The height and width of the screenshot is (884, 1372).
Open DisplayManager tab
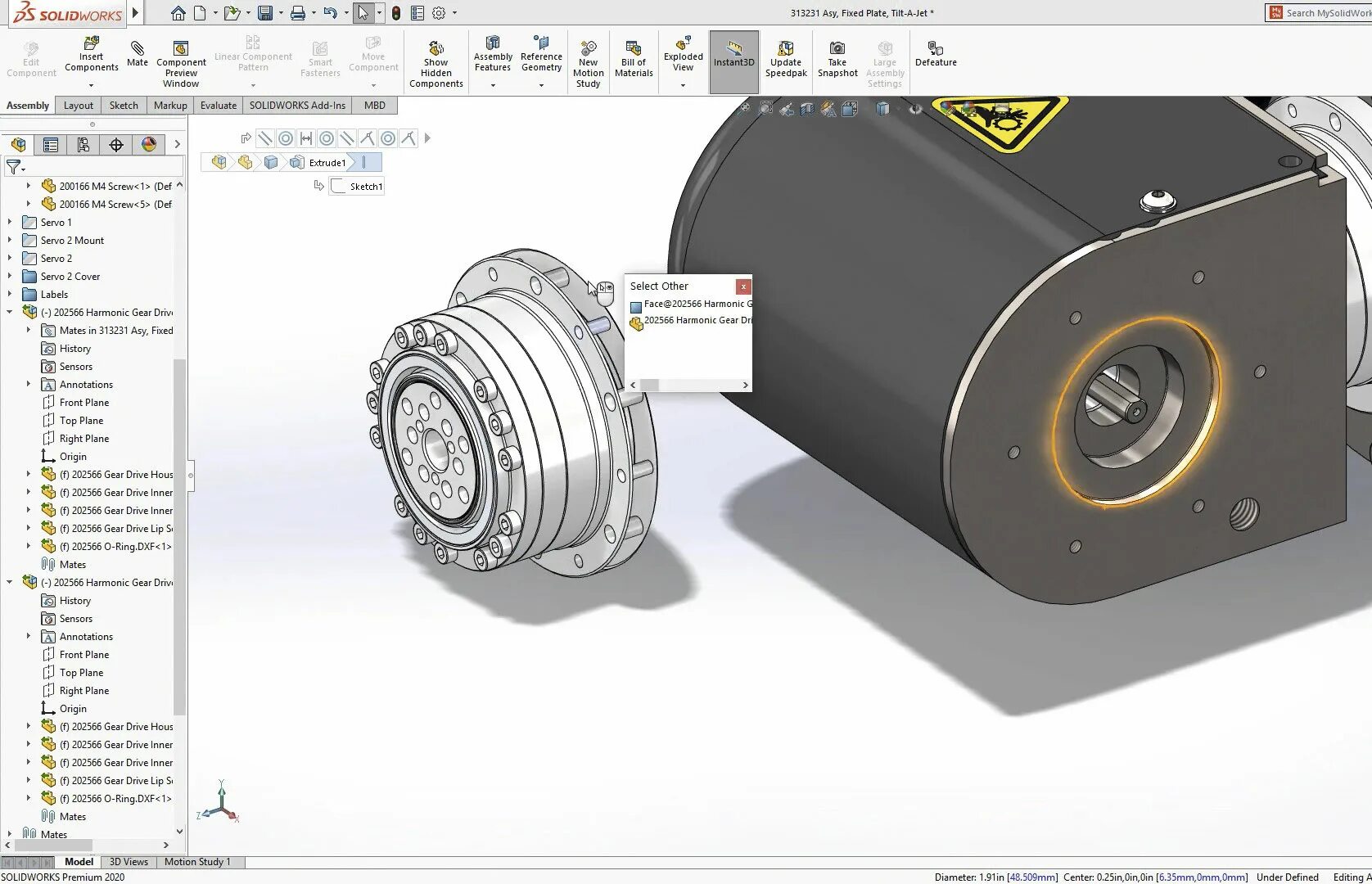point(149,145)
